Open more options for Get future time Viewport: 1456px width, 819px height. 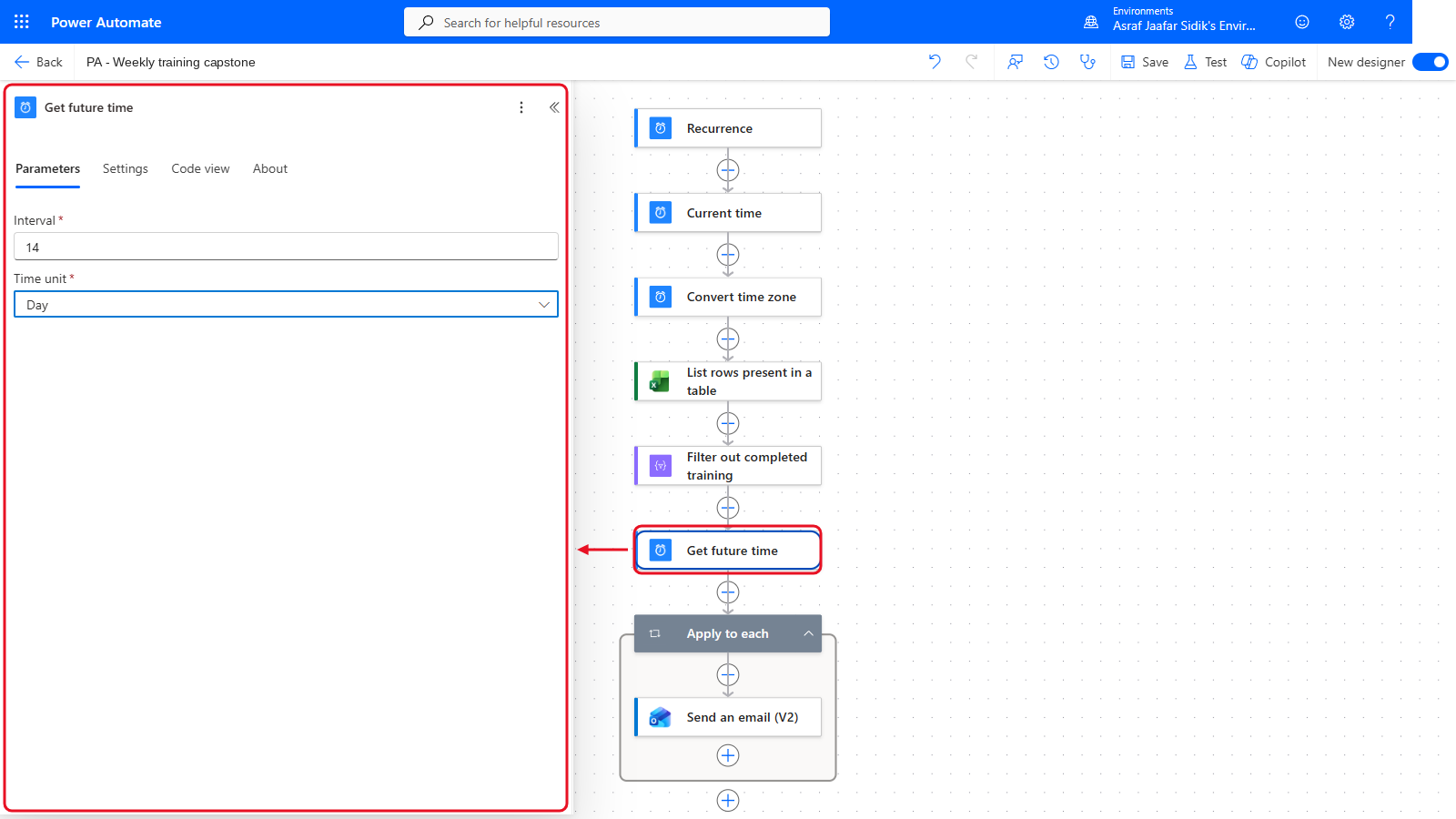click(521, 107)
